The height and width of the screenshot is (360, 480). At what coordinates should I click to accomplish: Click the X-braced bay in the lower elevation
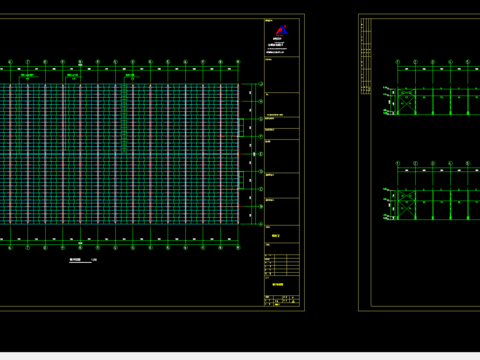point(406,205)
